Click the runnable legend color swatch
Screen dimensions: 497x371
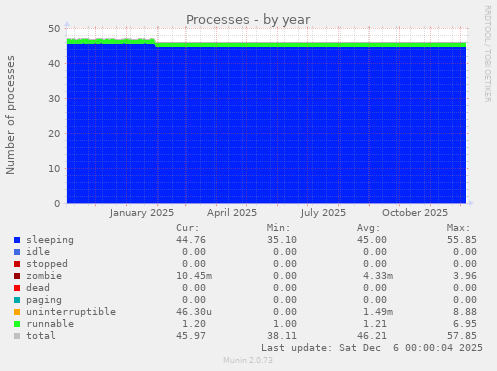point(17,324)
